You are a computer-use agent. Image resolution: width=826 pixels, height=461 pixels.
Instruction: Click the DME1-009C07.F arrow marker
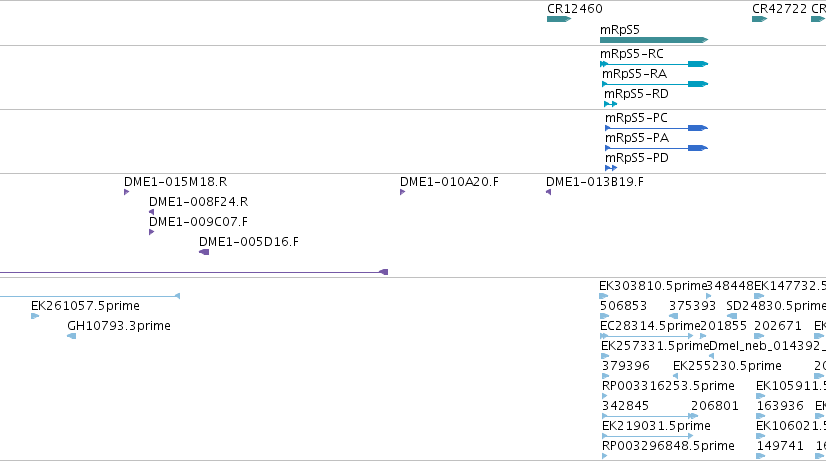pyautogui.click(x=152, y=232)
